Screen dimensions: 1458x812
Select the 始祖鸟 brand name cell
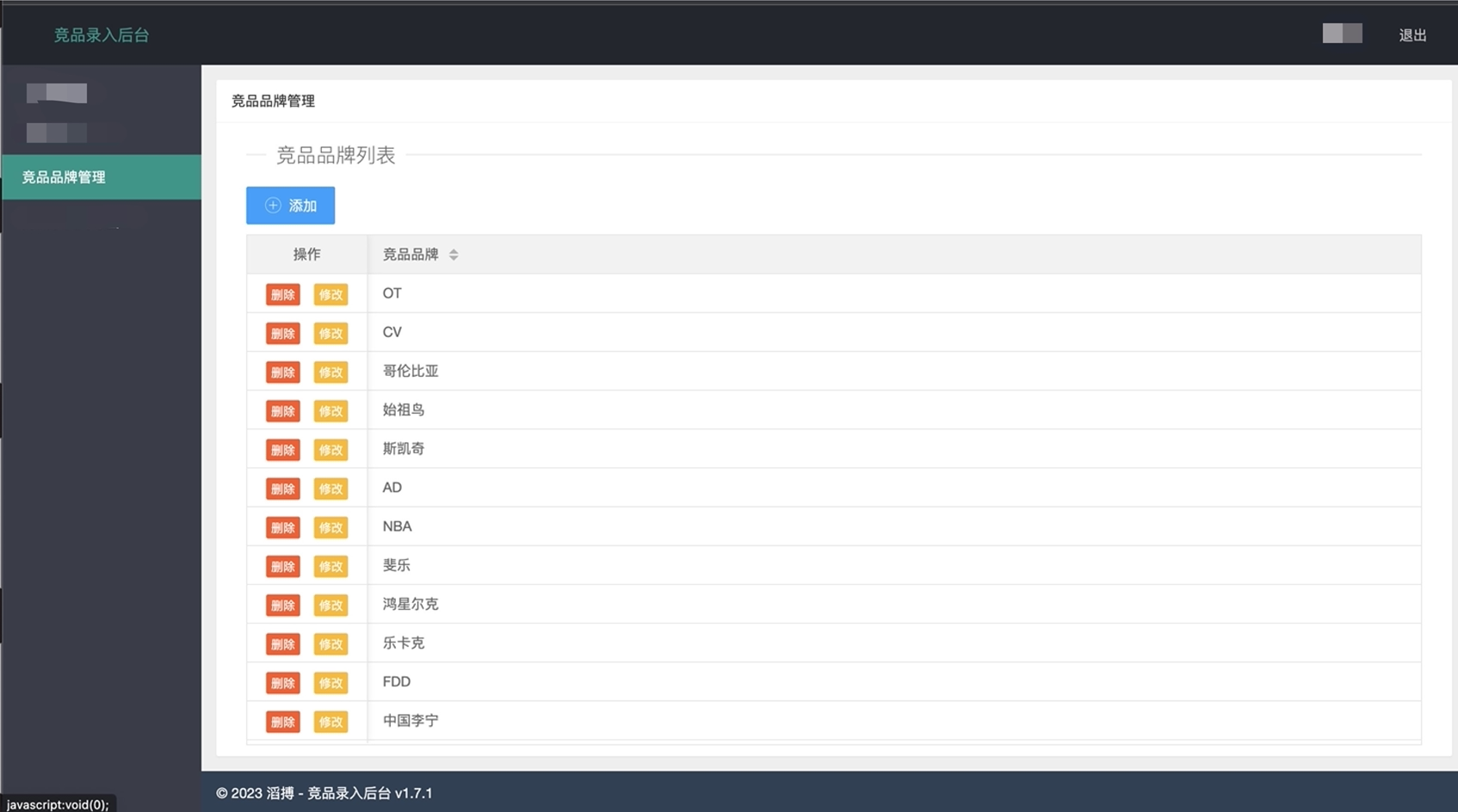[x=894, y=409]
